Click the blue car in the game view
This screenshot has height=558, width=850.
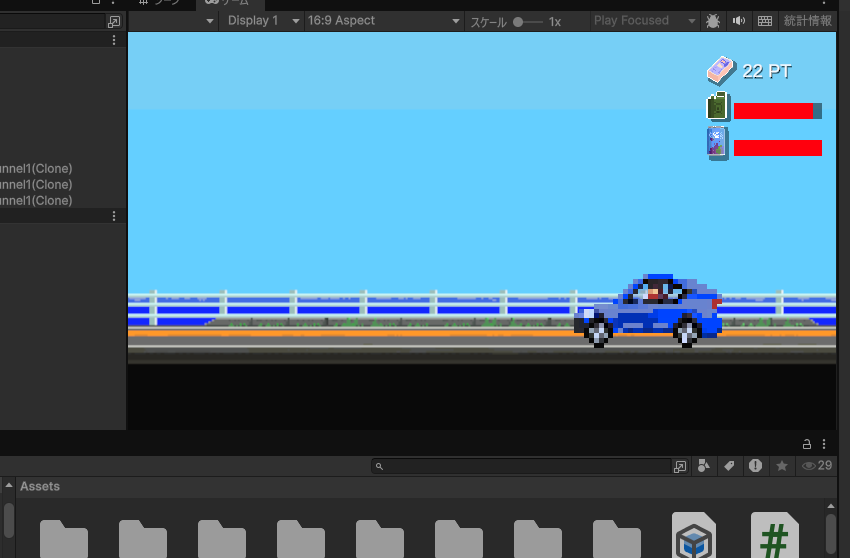[648, 311]
